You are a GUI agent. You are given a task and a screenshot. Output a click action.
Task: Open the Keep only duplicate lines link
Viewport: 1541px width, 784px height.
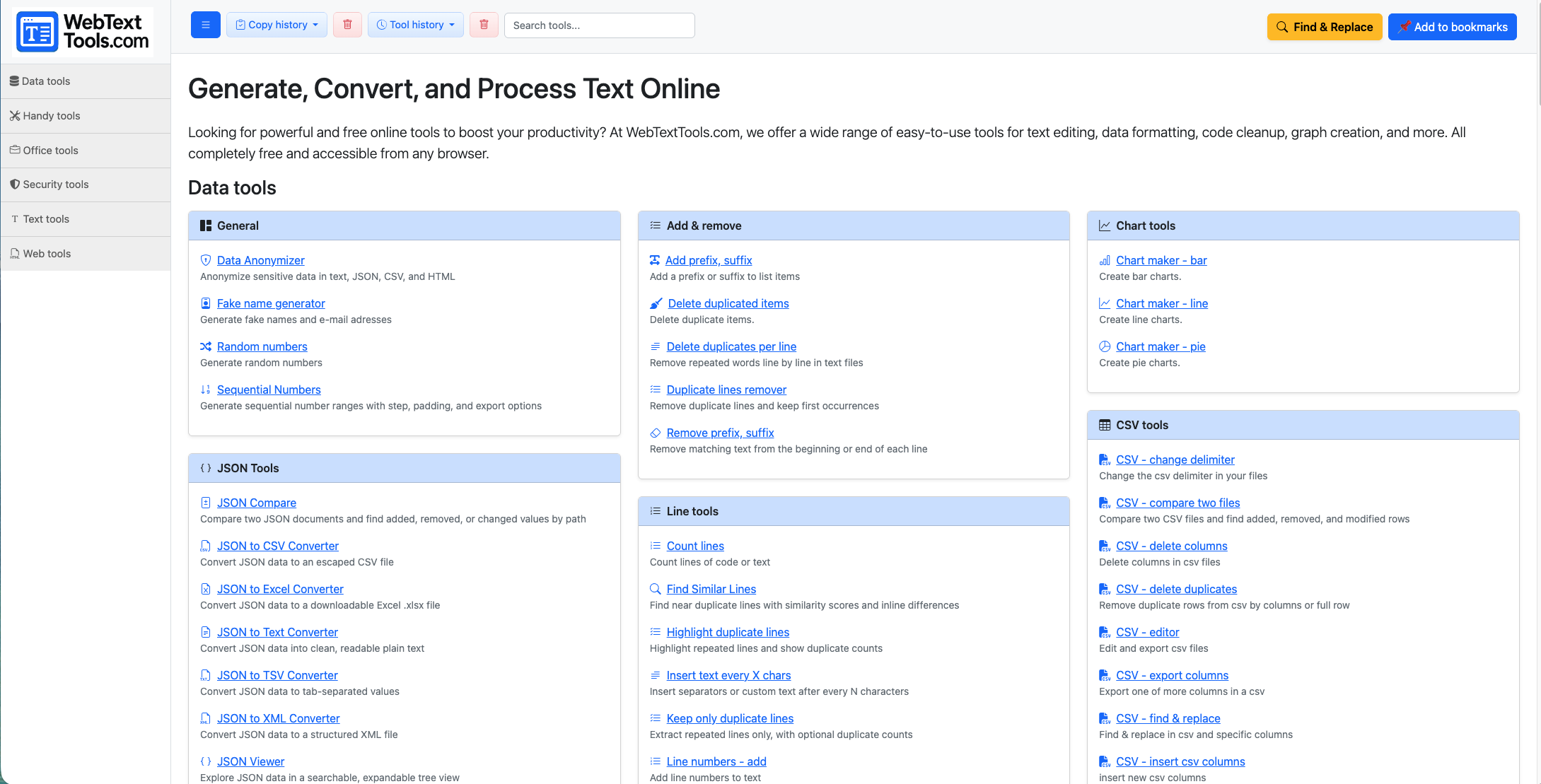(x=730, y=718)
